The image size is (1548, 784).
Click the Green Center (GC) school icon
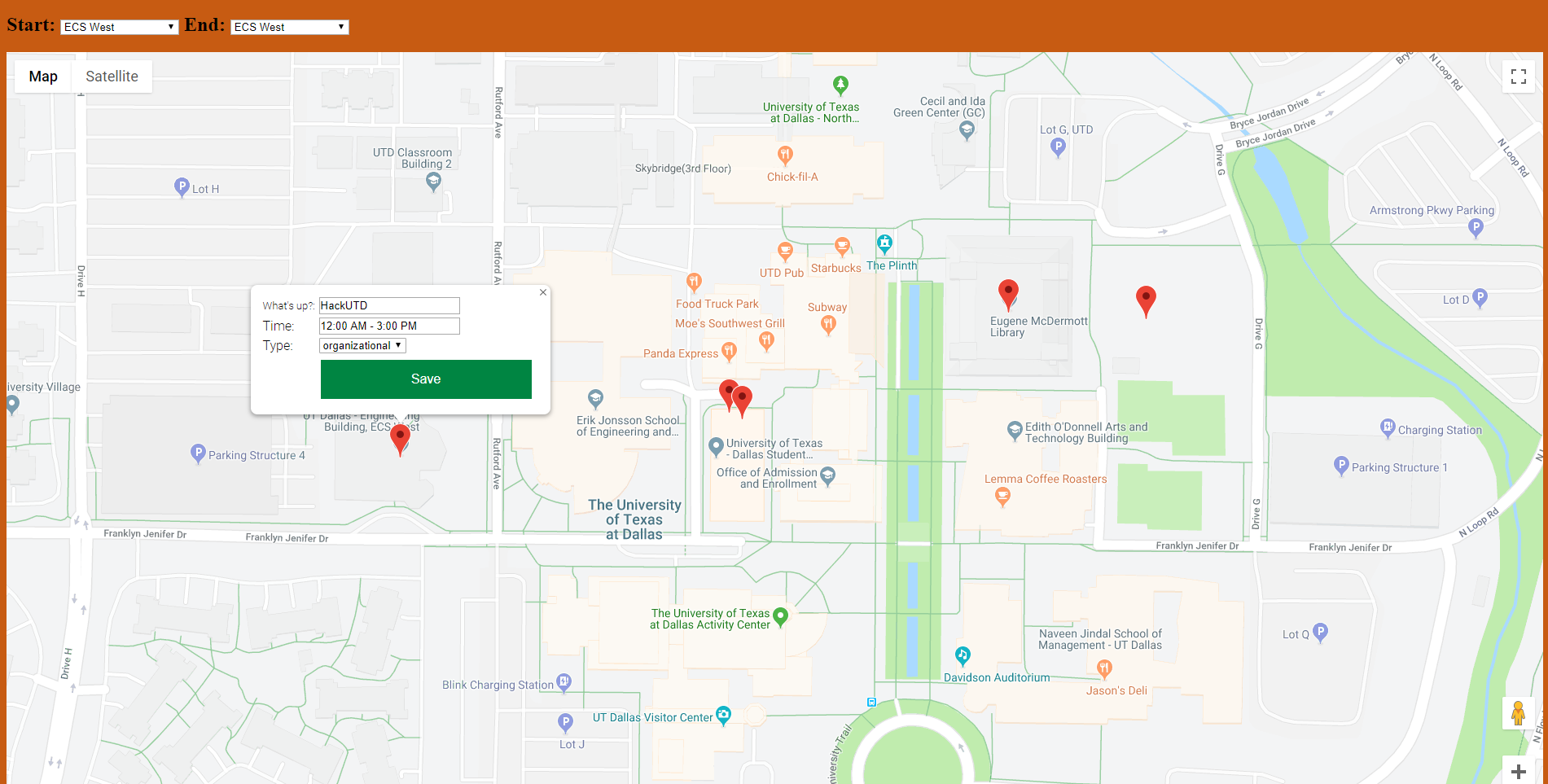pos(967,130)
